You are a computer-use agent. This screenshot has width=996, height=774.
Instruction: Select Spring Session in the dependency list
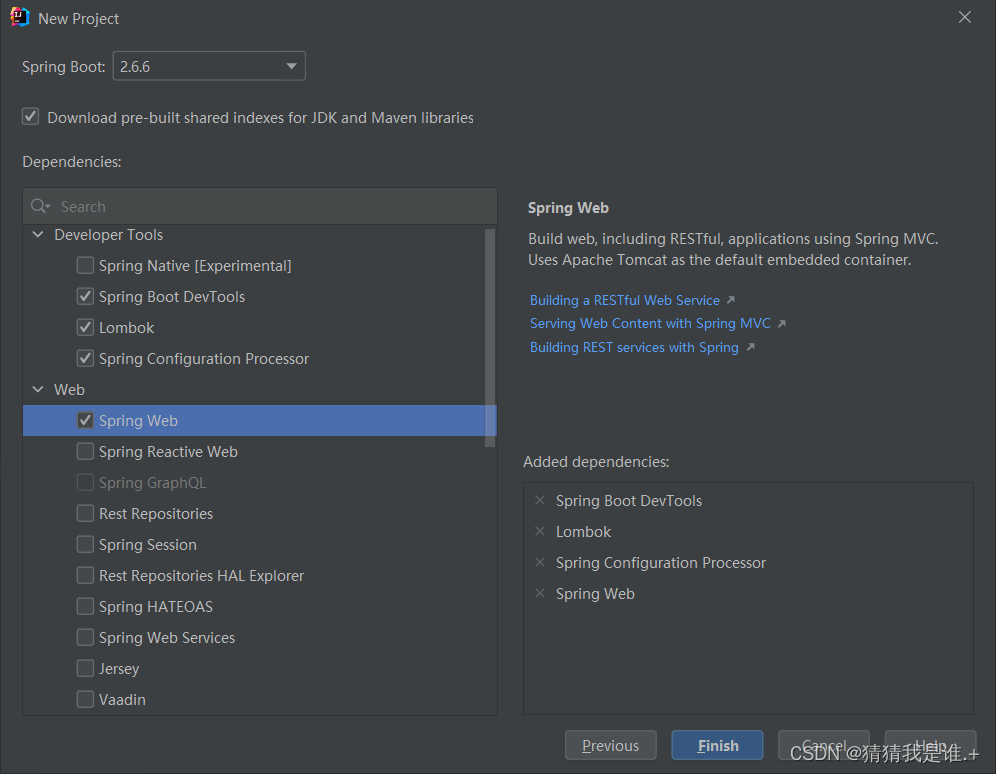click(147, 545)
